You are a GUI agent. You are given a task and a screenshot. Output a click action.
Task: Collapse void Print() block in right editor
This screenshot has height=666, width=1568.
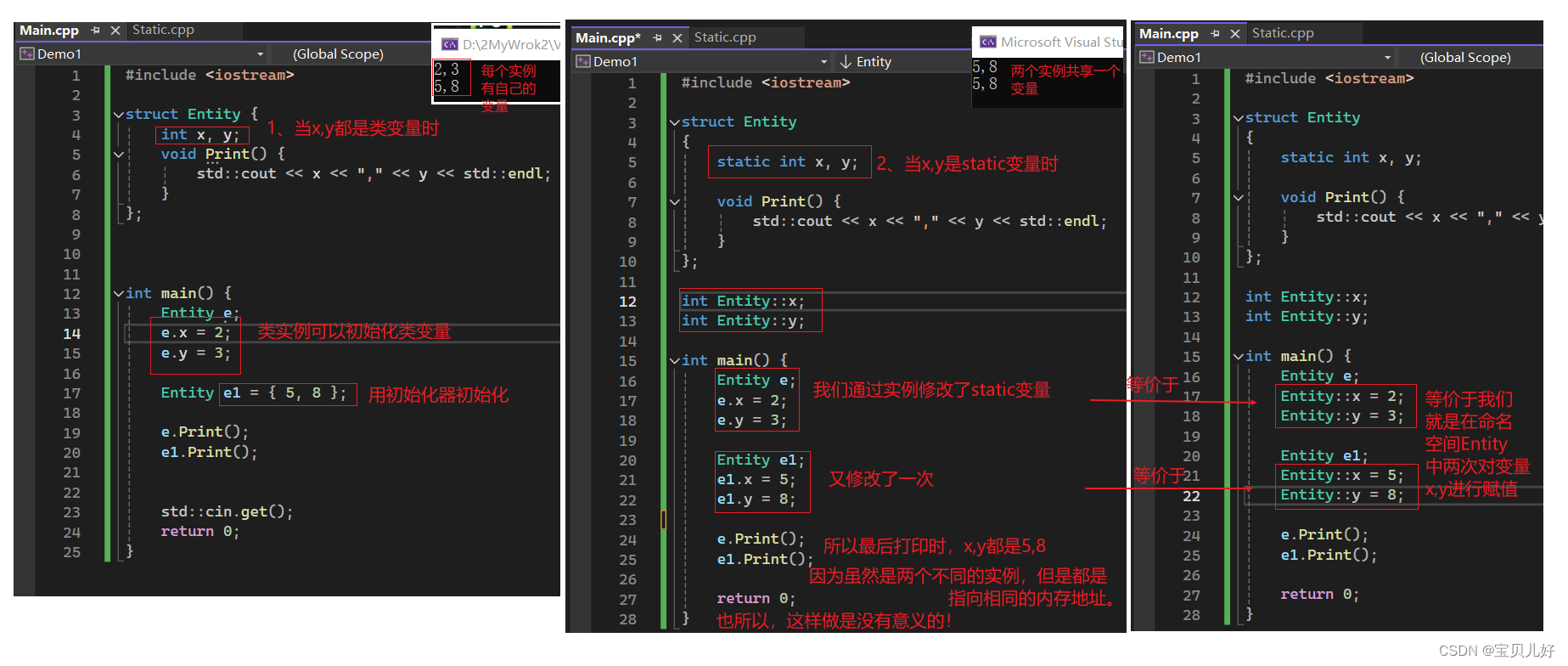tap(1239, 198)
